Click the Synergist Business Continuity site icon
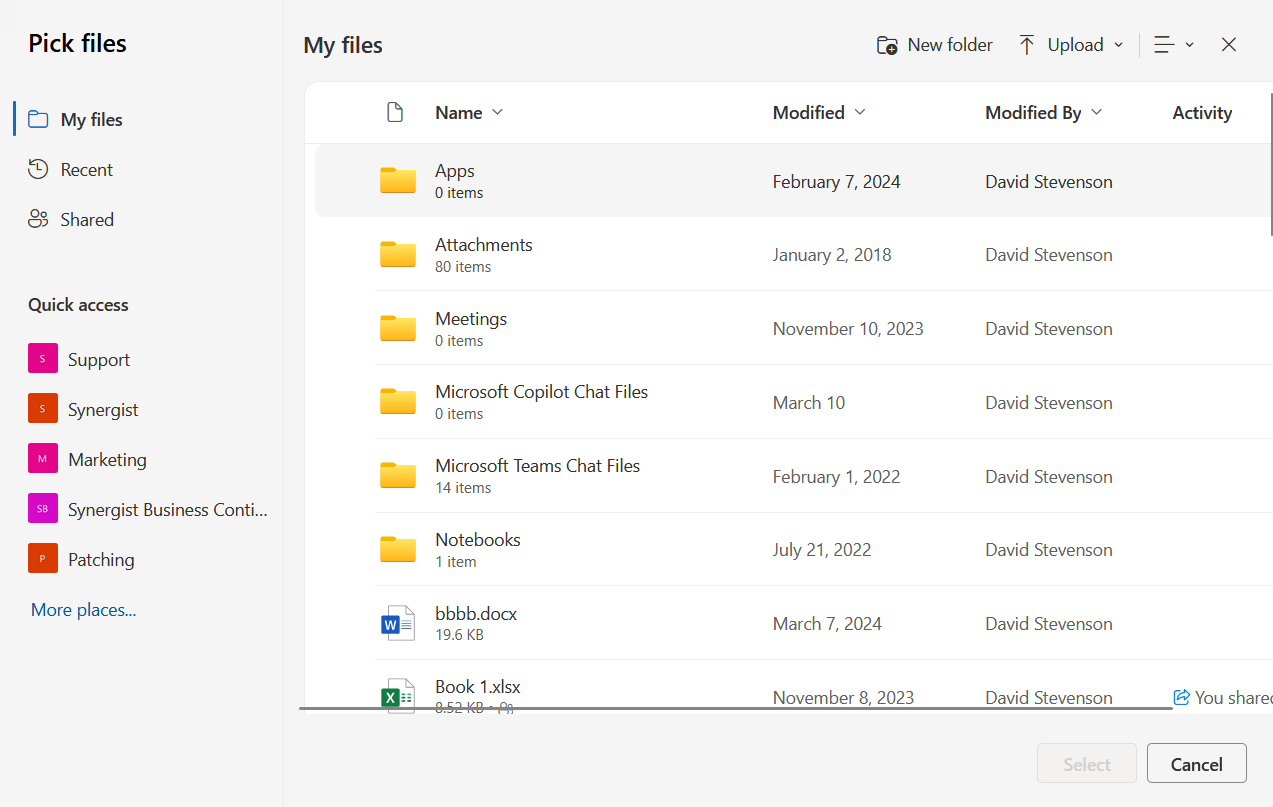 pos(42,509)
